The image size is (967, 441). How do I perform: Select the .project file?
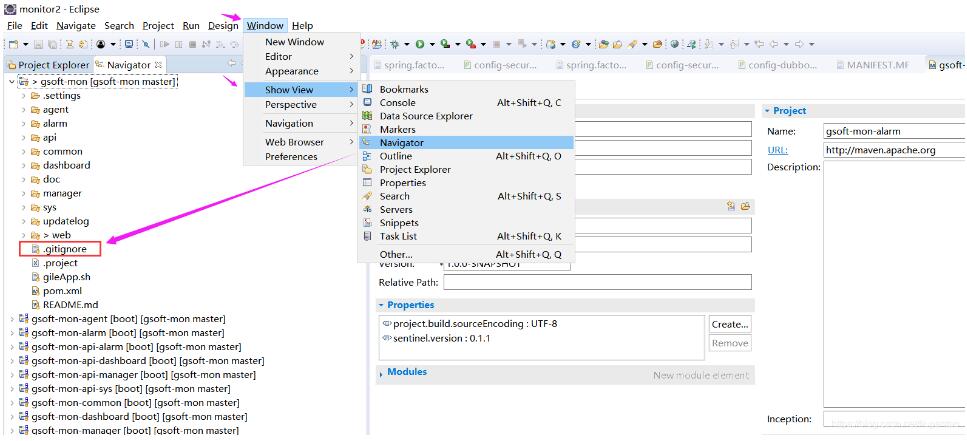pos(54,263)
